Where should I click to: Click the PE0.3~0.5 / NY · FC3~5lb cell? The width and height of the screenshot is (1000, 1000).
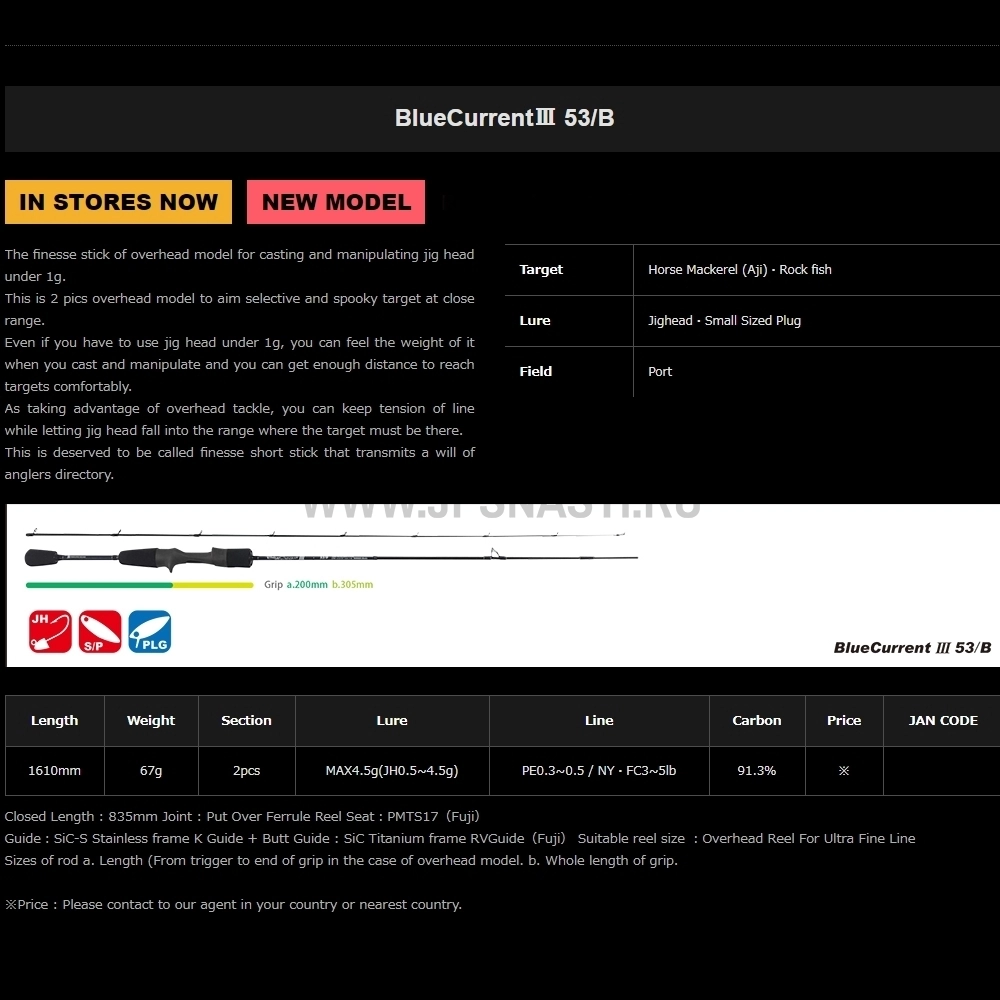(x=599, y=771)
